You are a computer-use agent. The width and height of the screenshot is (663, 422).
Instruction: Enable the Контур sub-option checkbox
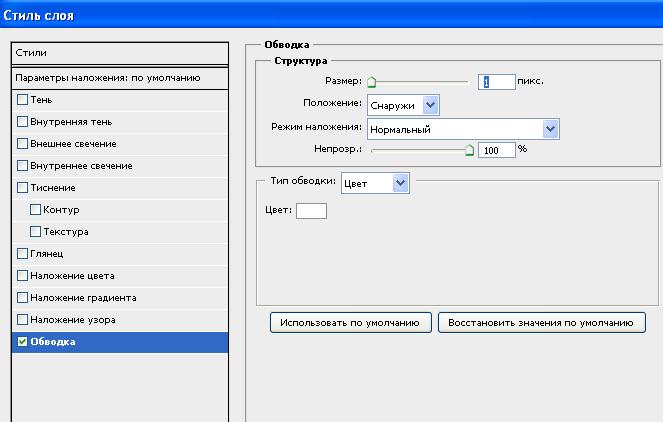click(x=35, y=210)
